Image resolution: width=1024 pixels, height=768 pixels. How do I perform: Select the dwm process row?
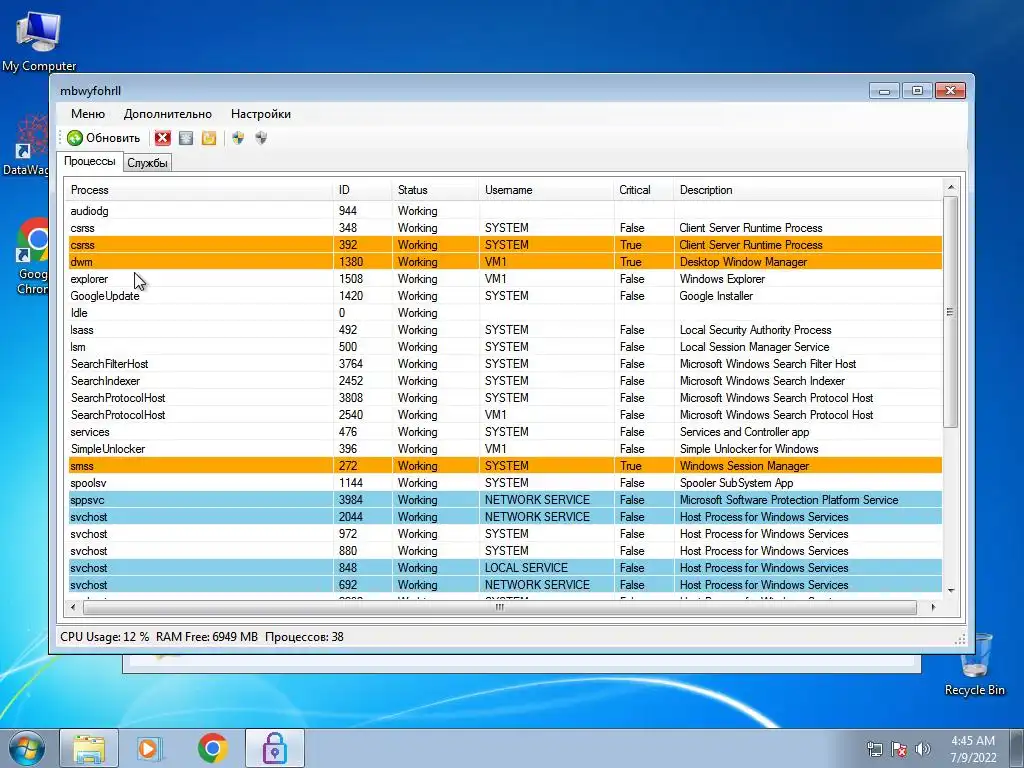click(505, 262)
